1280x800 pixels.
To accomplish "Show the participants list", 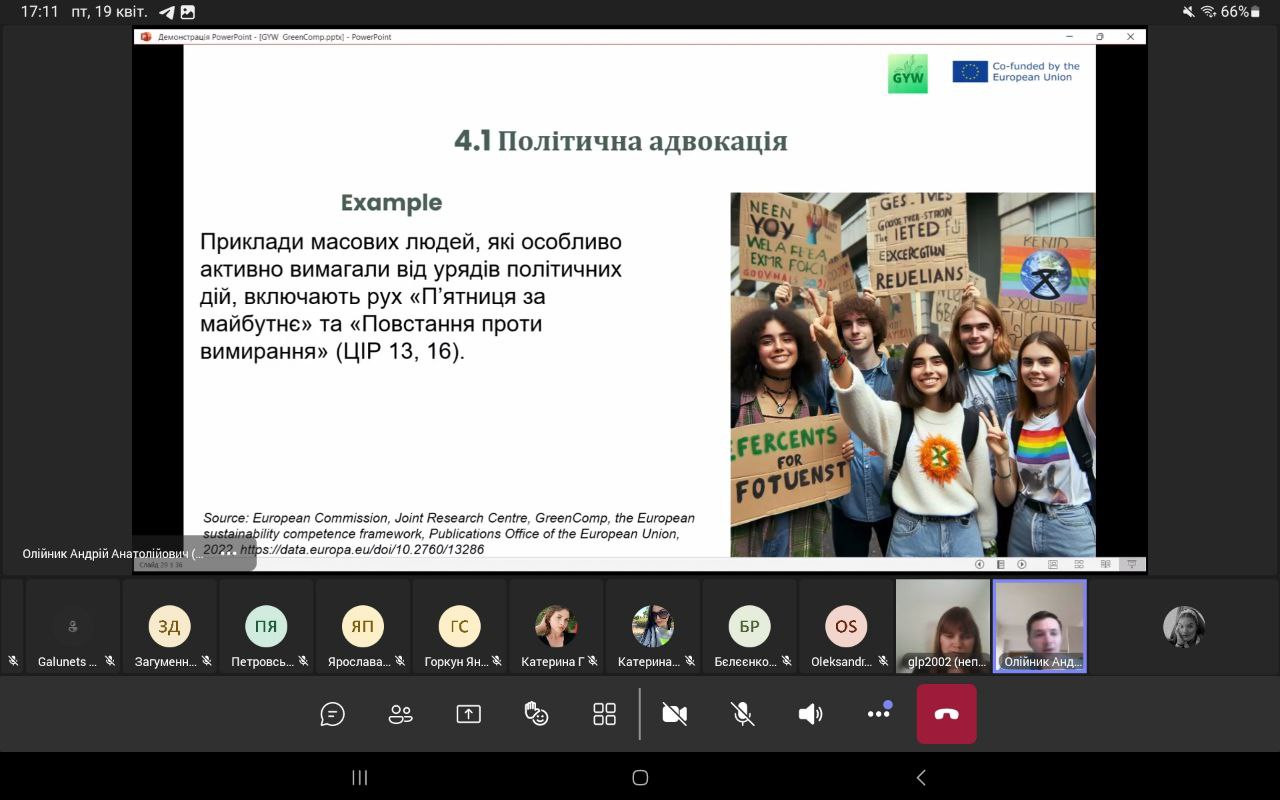I will tap(400, 714).
